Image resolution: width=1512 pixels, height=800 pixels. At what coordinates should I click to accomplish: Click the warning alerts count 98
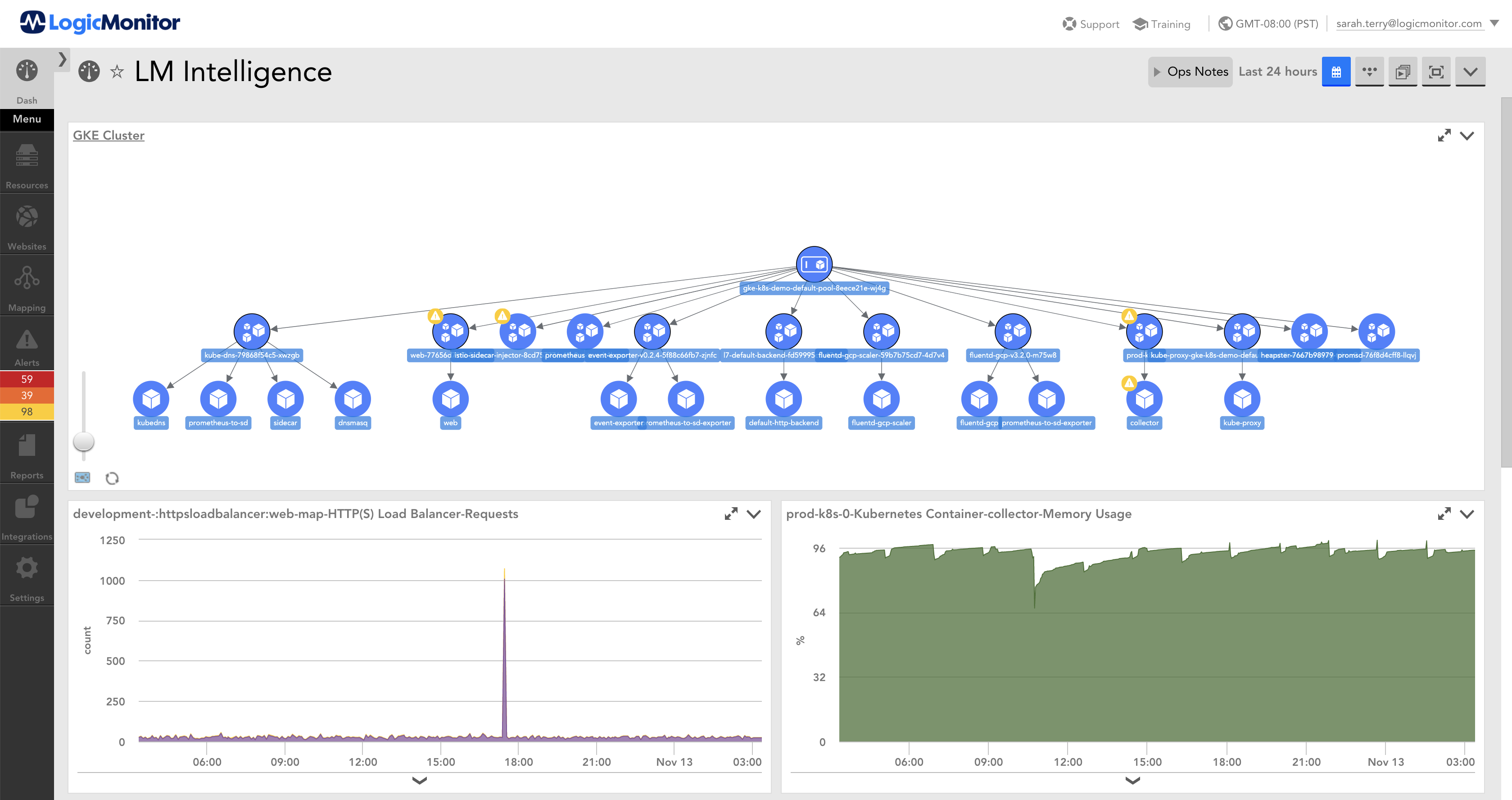click(x=27, y=412)
